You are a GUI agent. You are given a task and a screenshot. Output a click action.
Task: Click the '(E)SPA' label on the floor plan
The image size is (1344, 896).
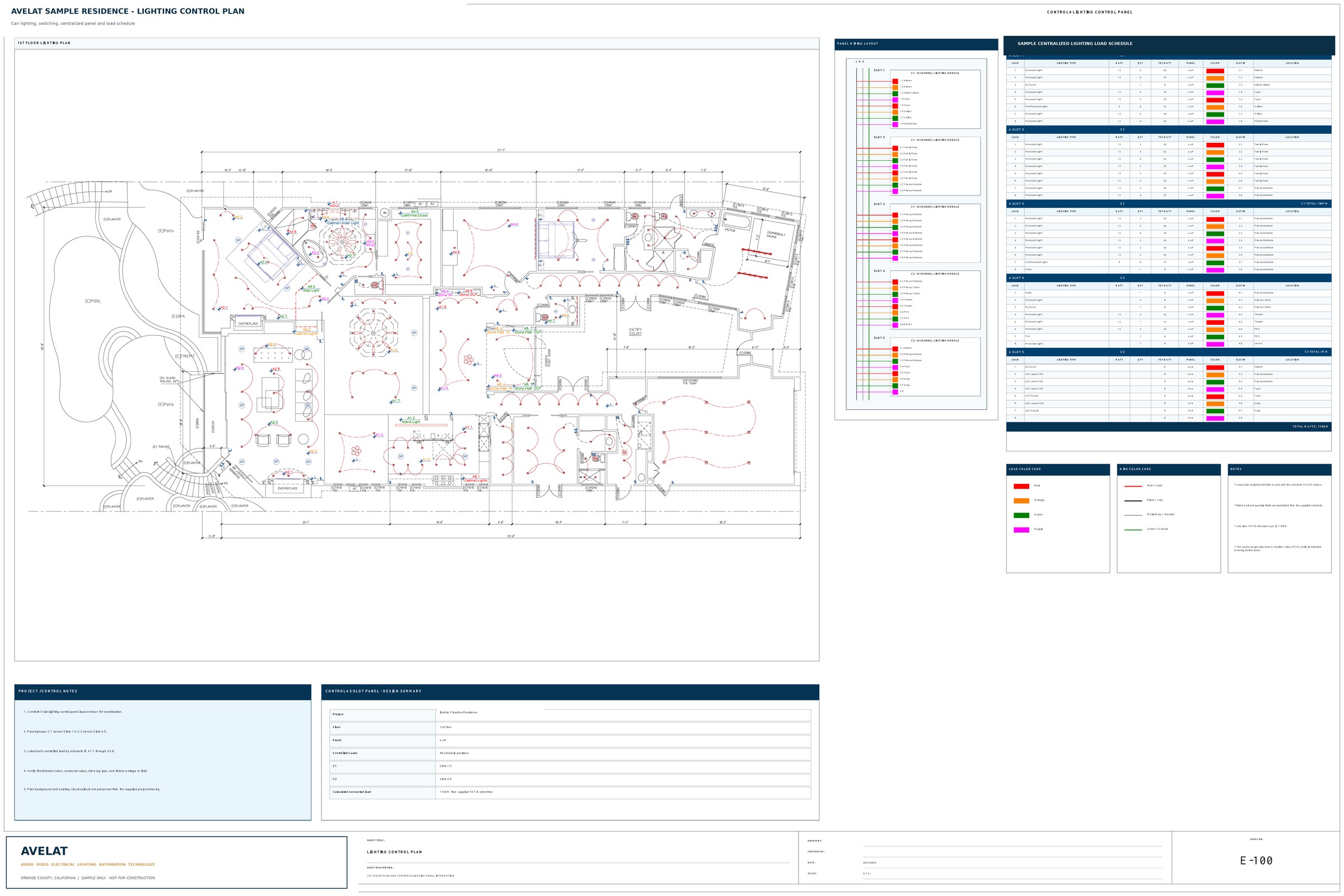point(178,316)
